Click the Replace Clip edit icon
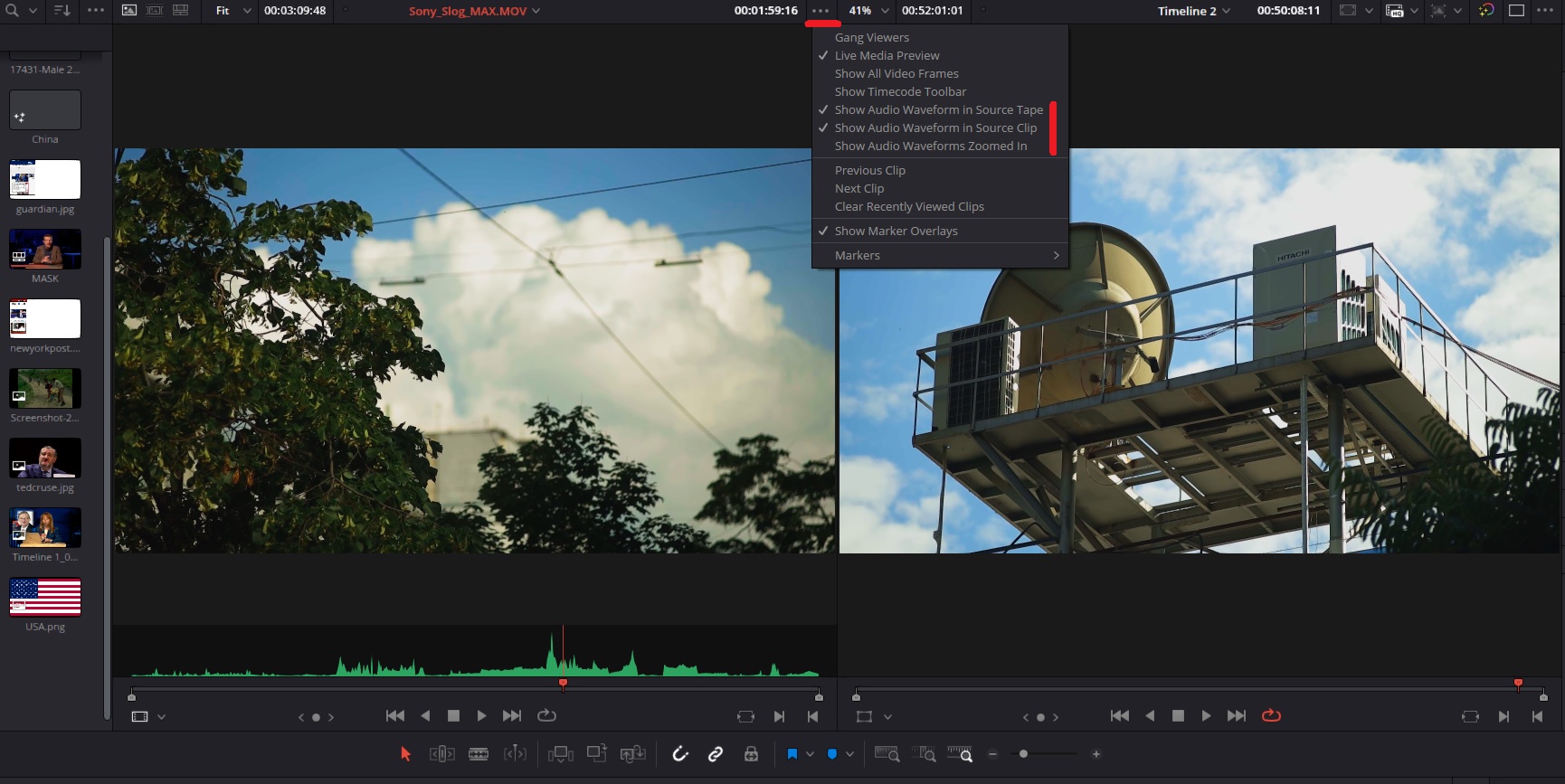Viewport: 1565px width, 784px height. (x=633, y=754)
